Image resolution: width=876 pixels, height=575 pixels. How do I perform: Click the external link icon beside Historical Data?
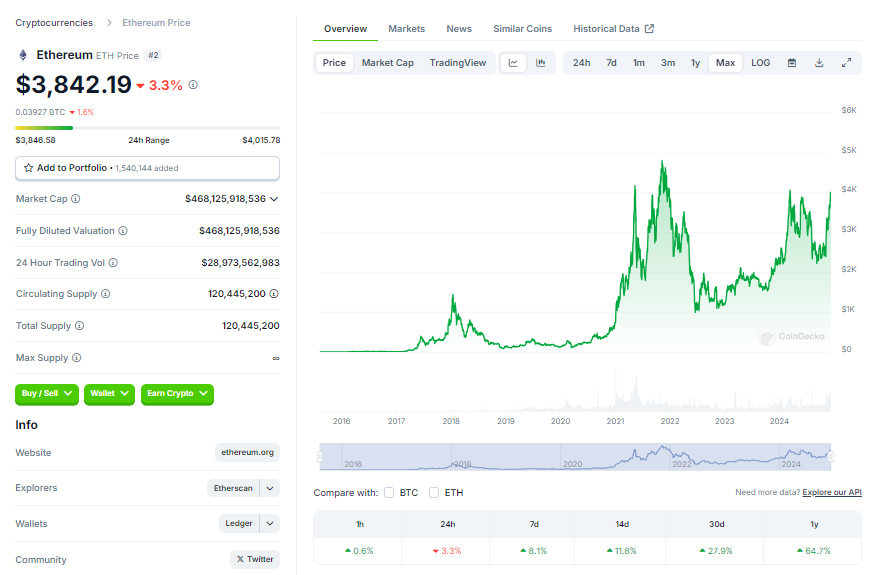(x=649, y=28)
